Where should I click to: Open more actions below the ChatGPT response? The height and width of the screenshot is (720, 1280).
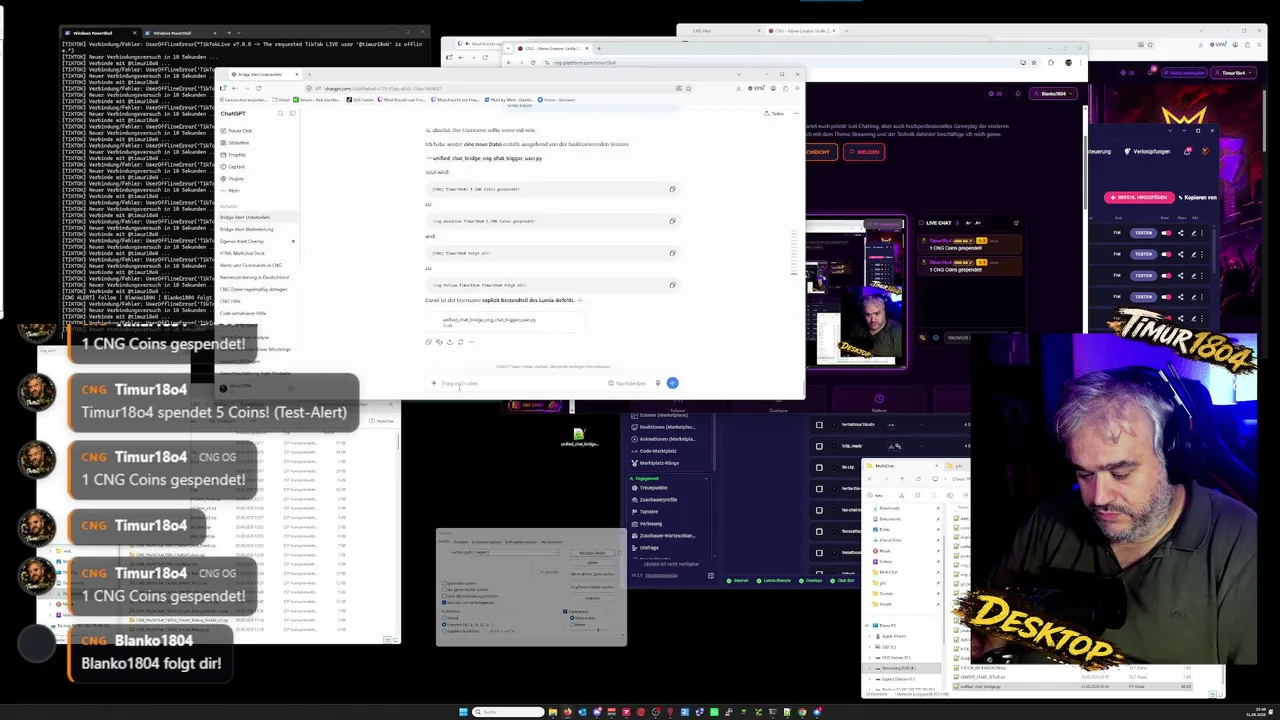click(471, 342)
